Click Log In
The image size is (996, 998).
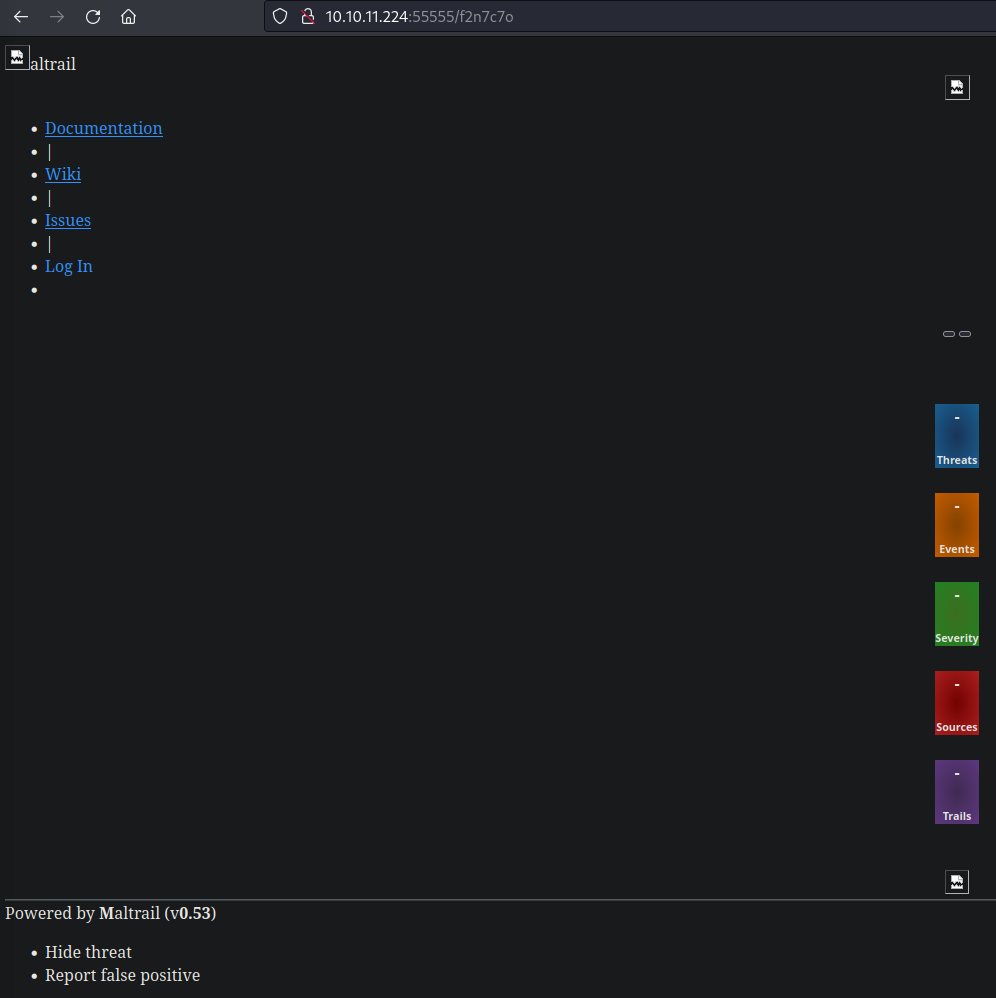tap(69, 266)
